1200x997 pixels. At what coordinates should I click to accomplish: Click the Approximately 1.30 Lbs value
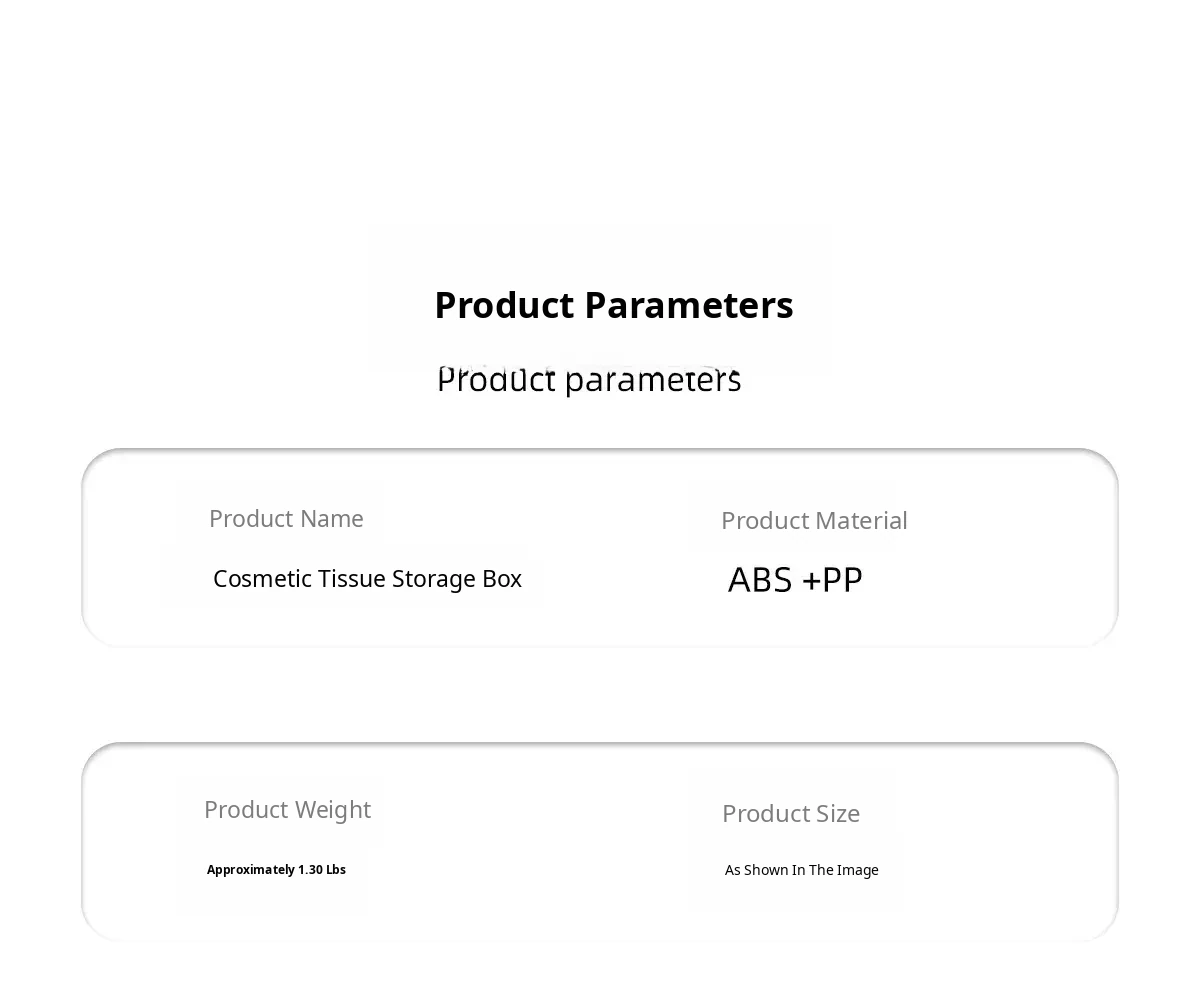click(x=276, y=870)
